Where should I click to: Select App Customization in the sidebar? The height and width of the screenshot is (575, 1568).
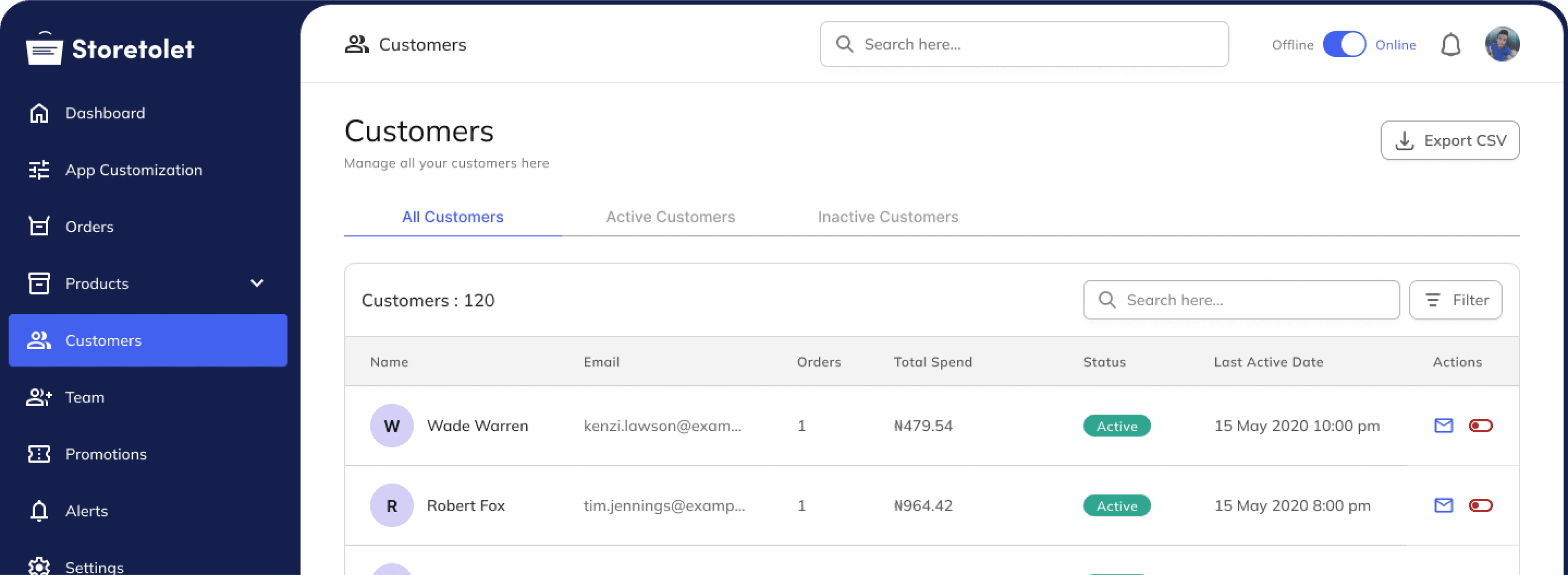[x=134, y=170]
